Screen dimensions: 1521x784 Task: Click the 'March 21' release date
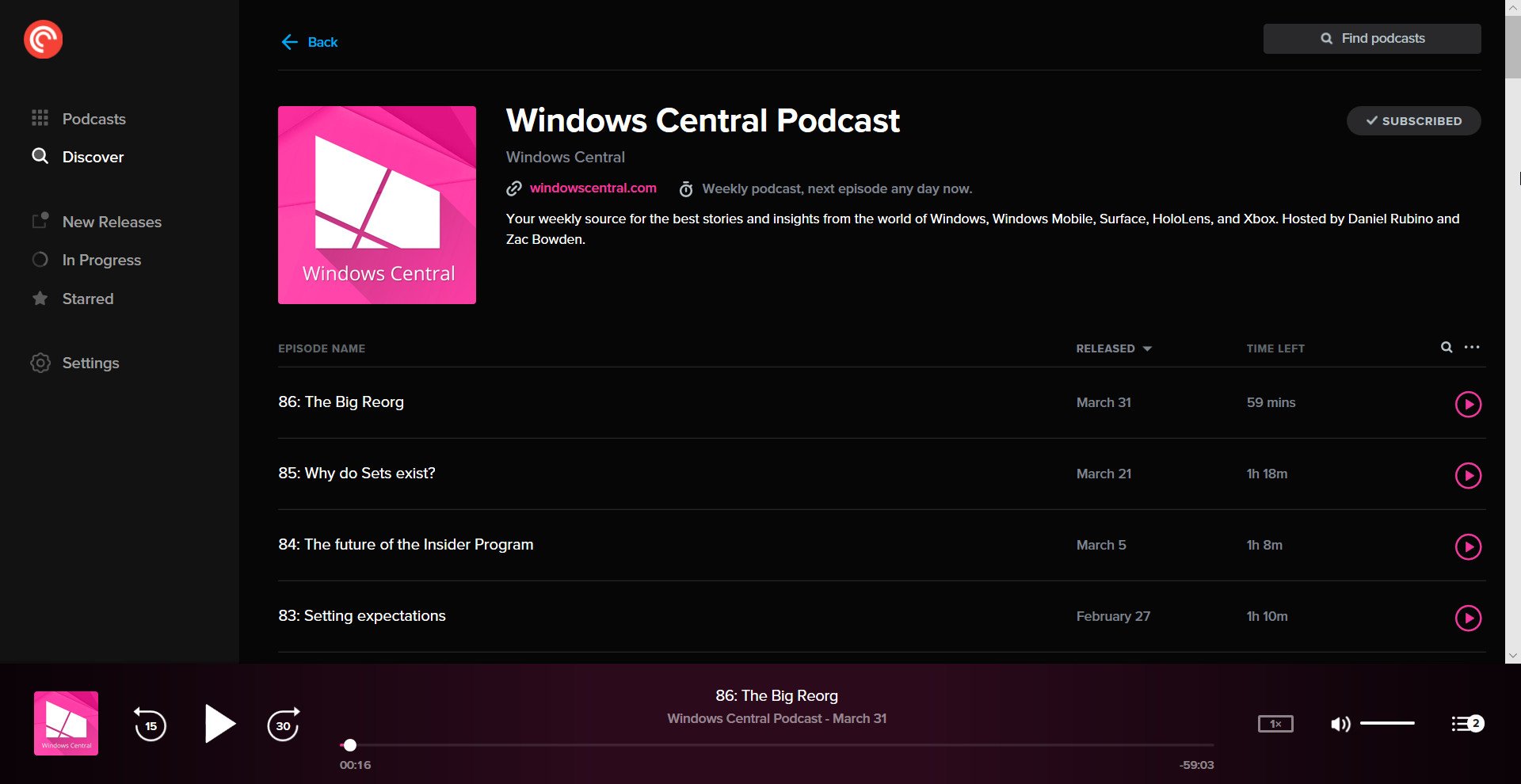coord(1104,474)
